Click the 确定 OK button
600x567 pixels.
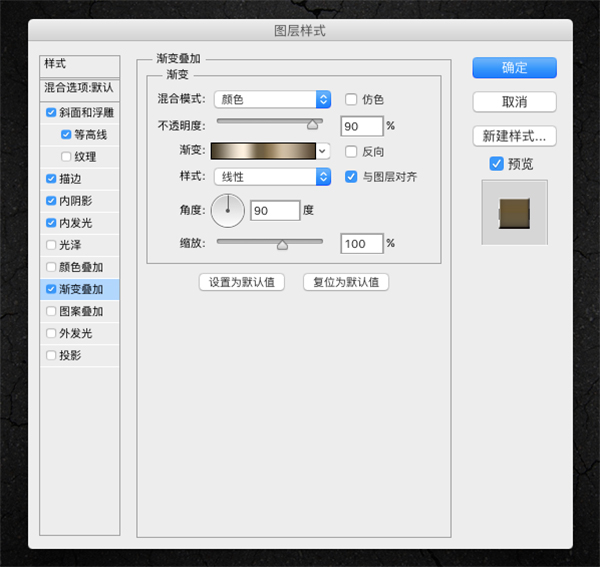514,68
